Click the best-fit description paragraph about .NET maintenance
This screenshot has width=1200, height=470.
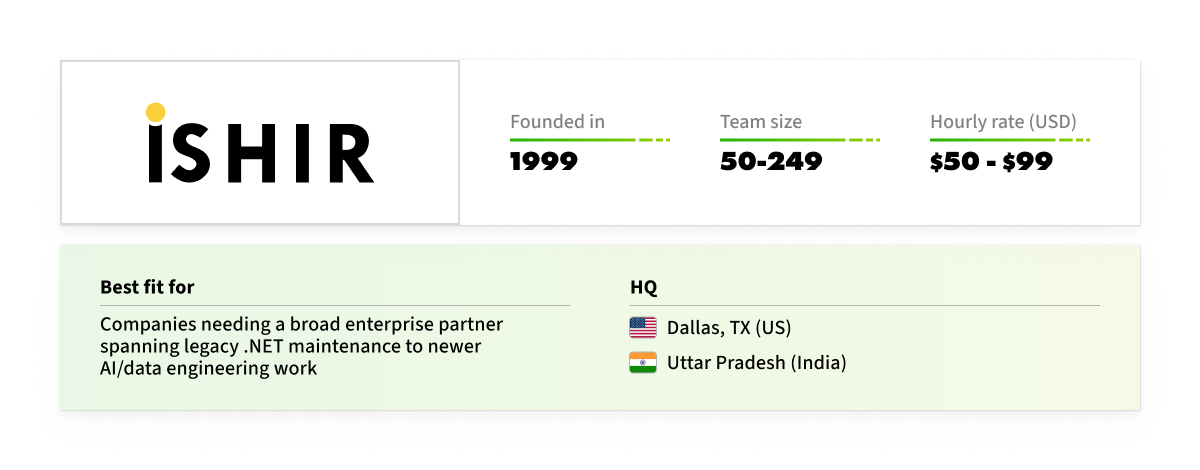click(x=302, y=346)
